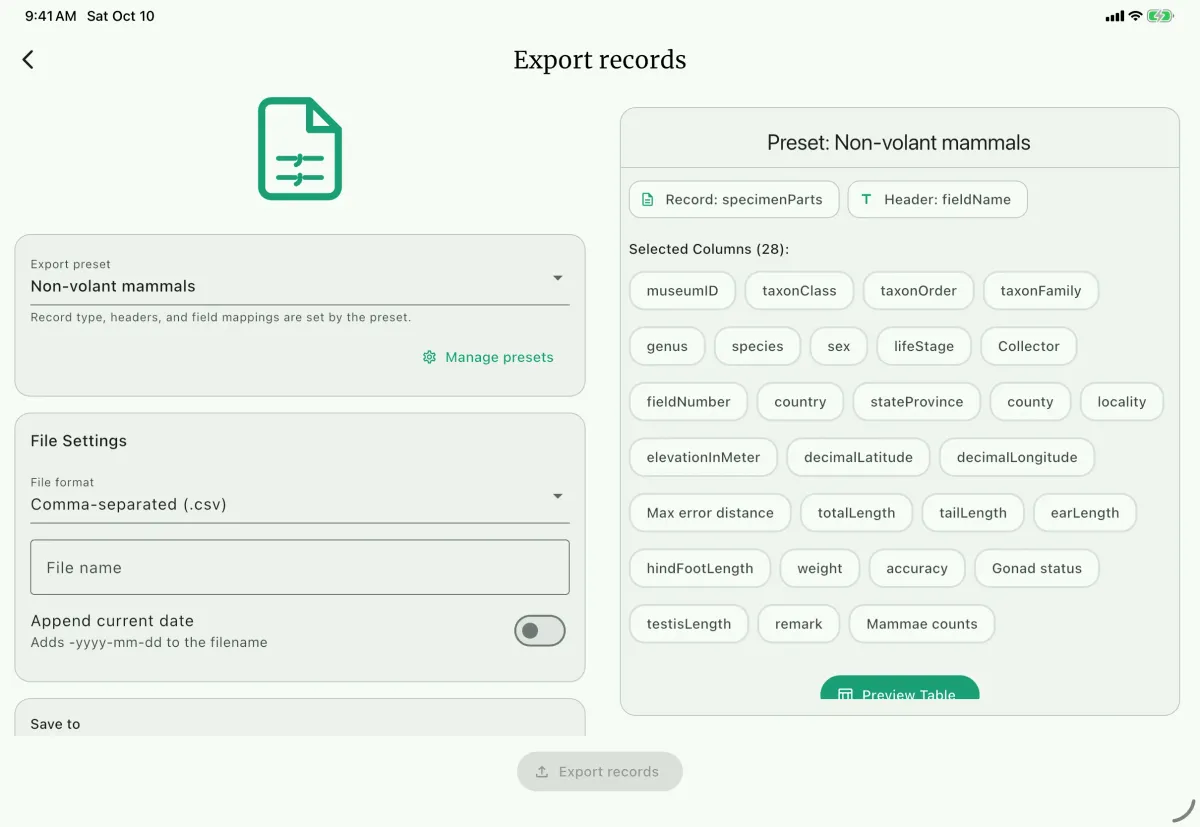Focus the File name input field
Viewport: 1200px width, 827px height.
click(300, 567)
